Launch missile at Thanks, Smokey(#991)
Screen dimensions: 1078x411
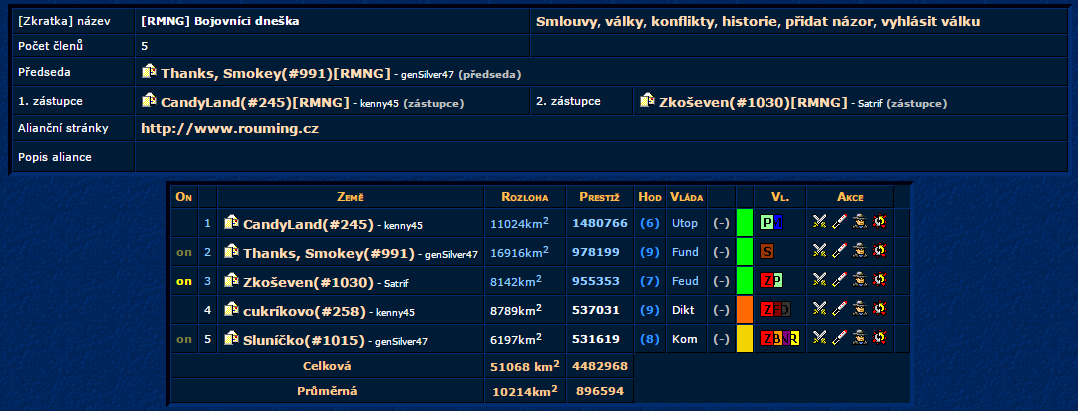coord(839,251)
